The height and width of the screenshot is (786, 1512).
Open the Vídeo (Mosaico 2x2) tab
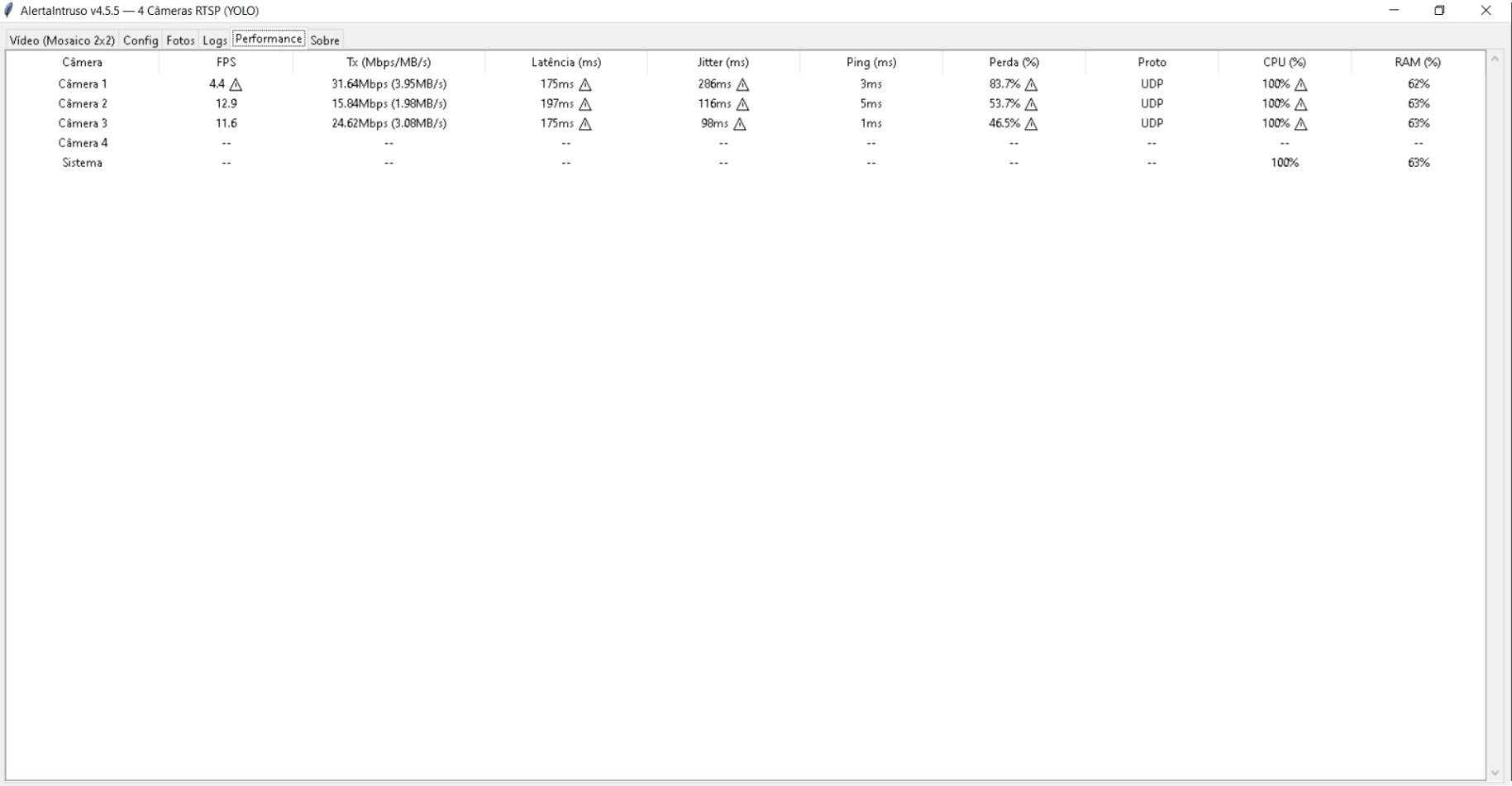[62, 40]
